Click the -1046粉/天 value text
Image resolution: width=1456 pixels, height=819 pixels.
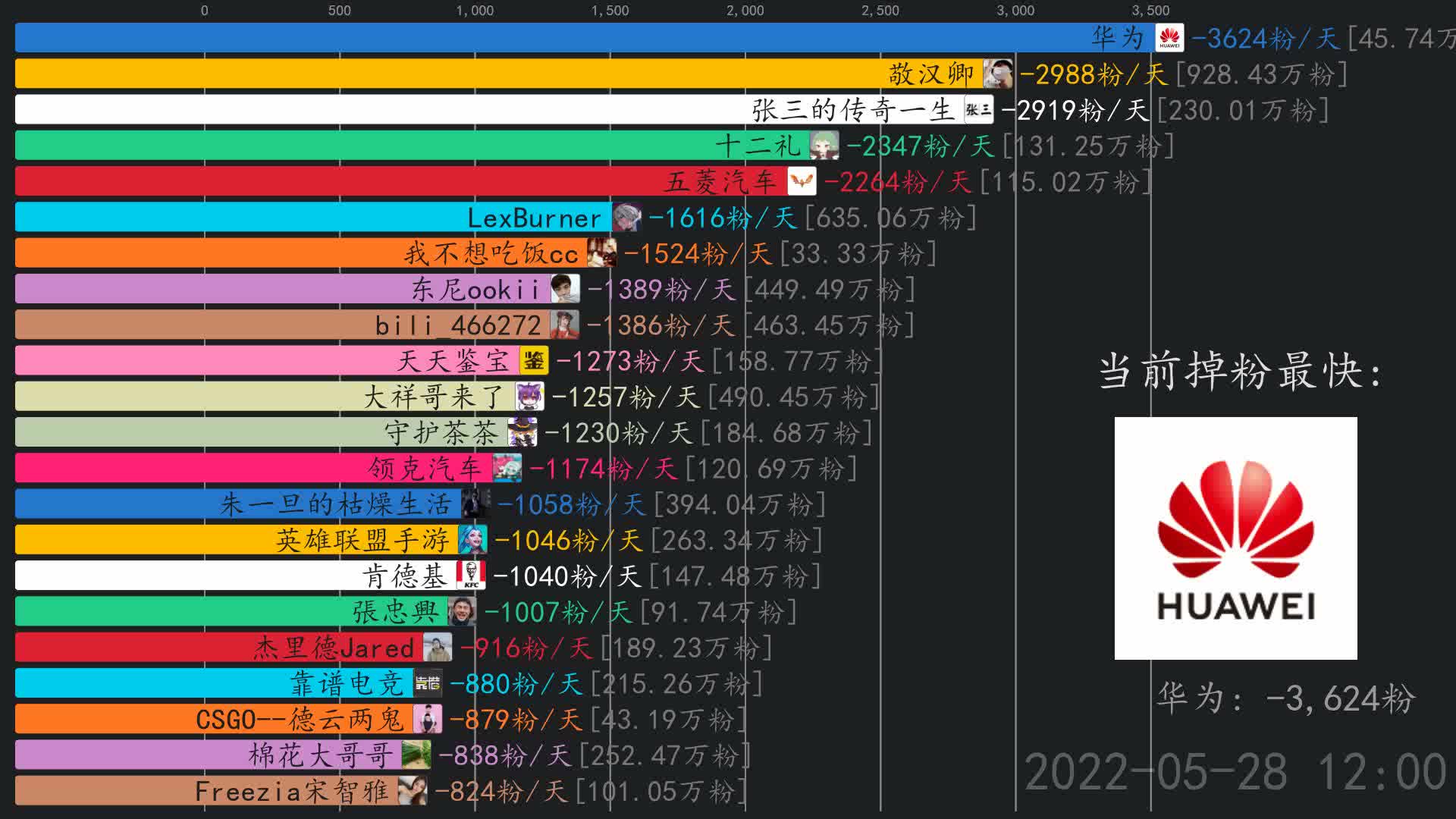tap(569, 540)
